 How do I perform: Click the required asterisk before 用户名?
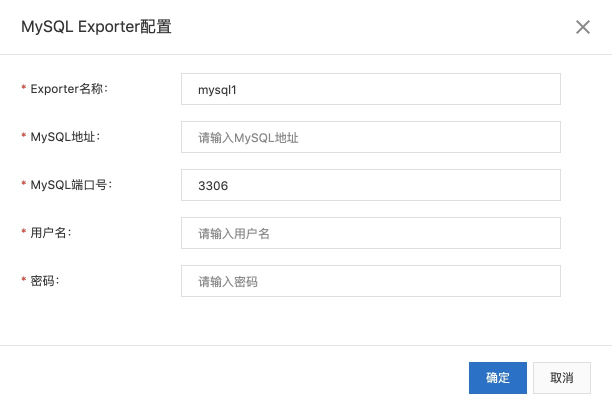click(x=24, y=234)
